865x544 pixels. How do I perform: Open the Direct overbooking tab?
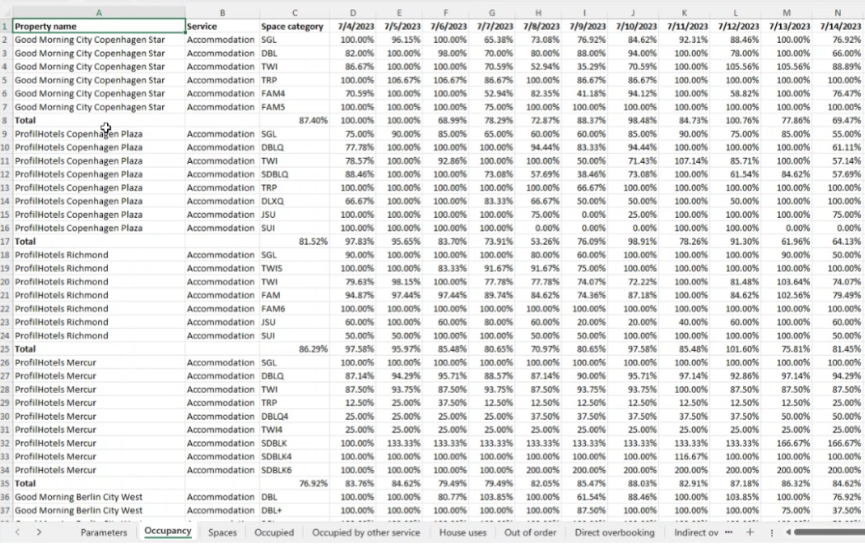pyautogui.click(x=615, y=532)
